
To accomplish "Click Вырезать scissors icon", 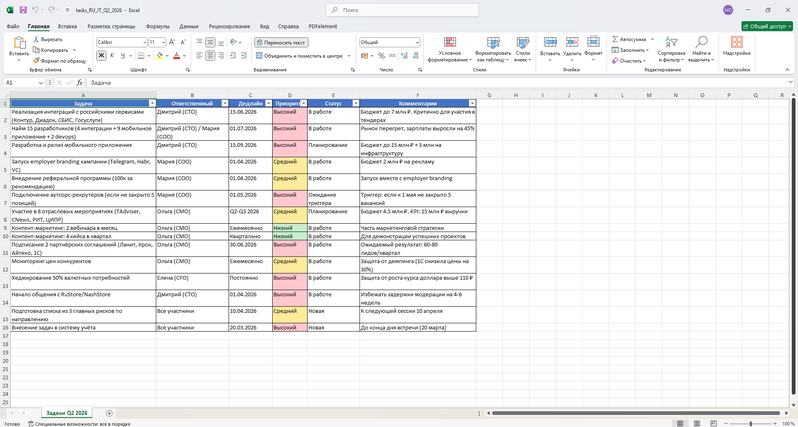I will click(36, 39).
